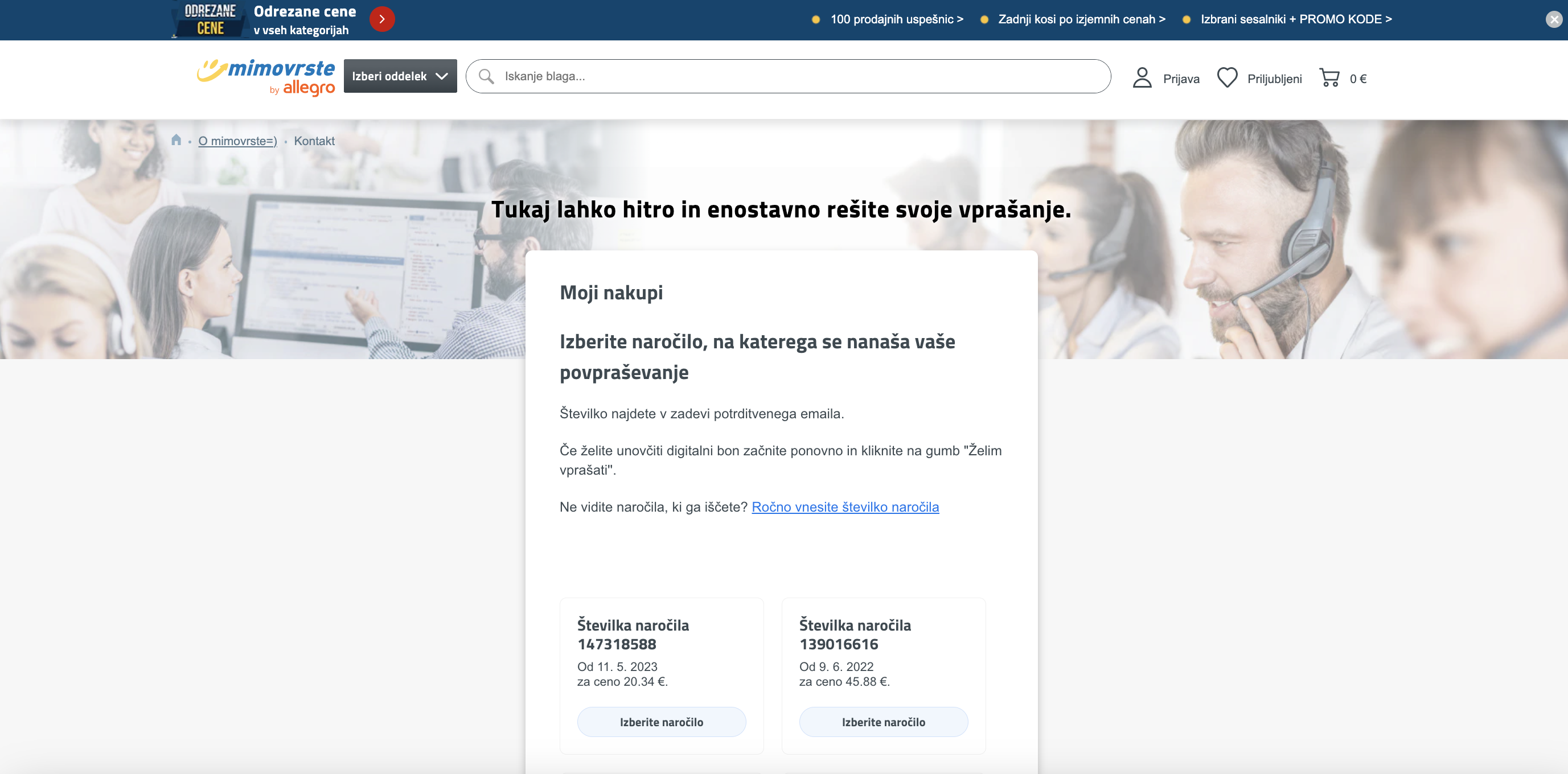The height and width of the screenshot is (774, 1568).
Task: Click the ODREZANE CENE banner image
Action: coord(210,19)
